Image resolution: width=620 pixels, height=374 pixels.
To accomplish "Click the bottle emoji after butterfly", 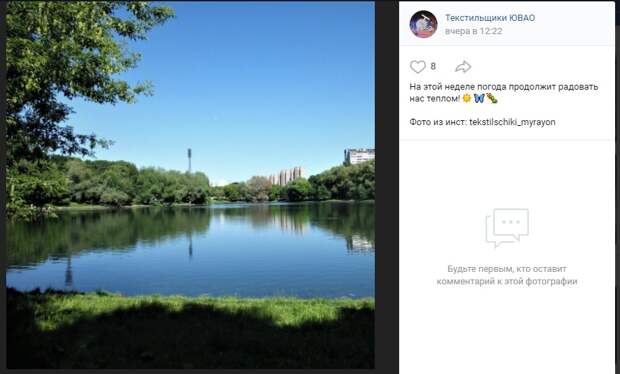I will click(x=491, y=98).
